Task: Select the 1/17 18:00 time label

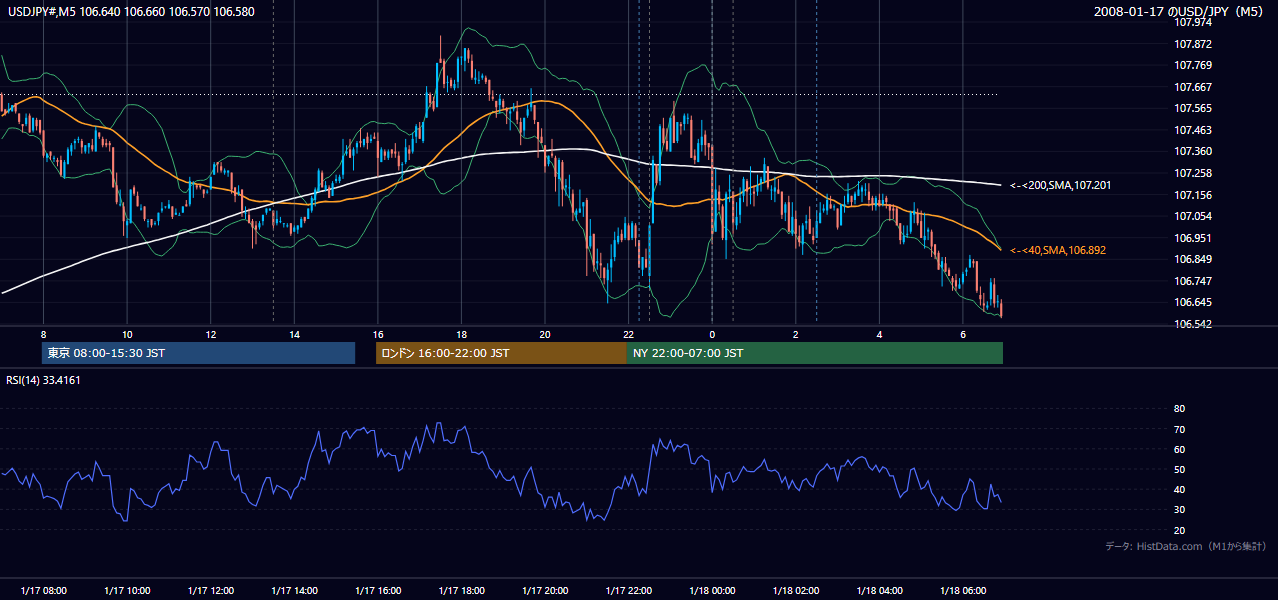Action: tap(461, 591)
